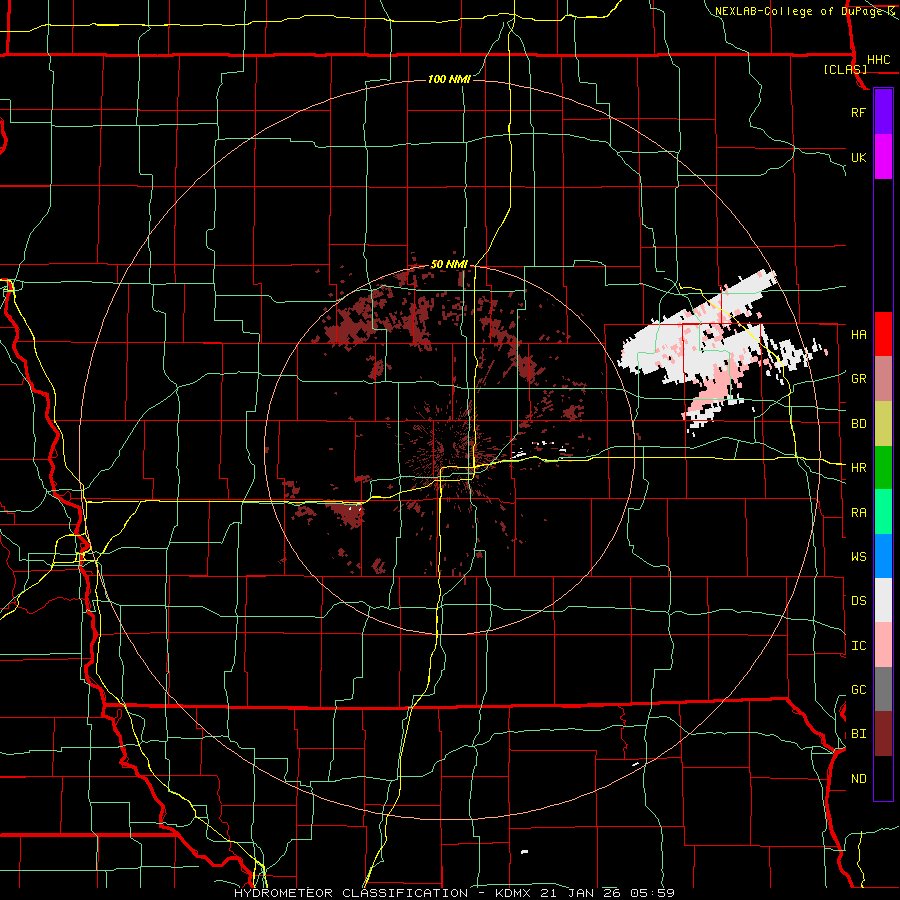This screenshot has height=900, width=900.
Task: Click the magenta UK legend color swatch
Action: tap(883, 156)
